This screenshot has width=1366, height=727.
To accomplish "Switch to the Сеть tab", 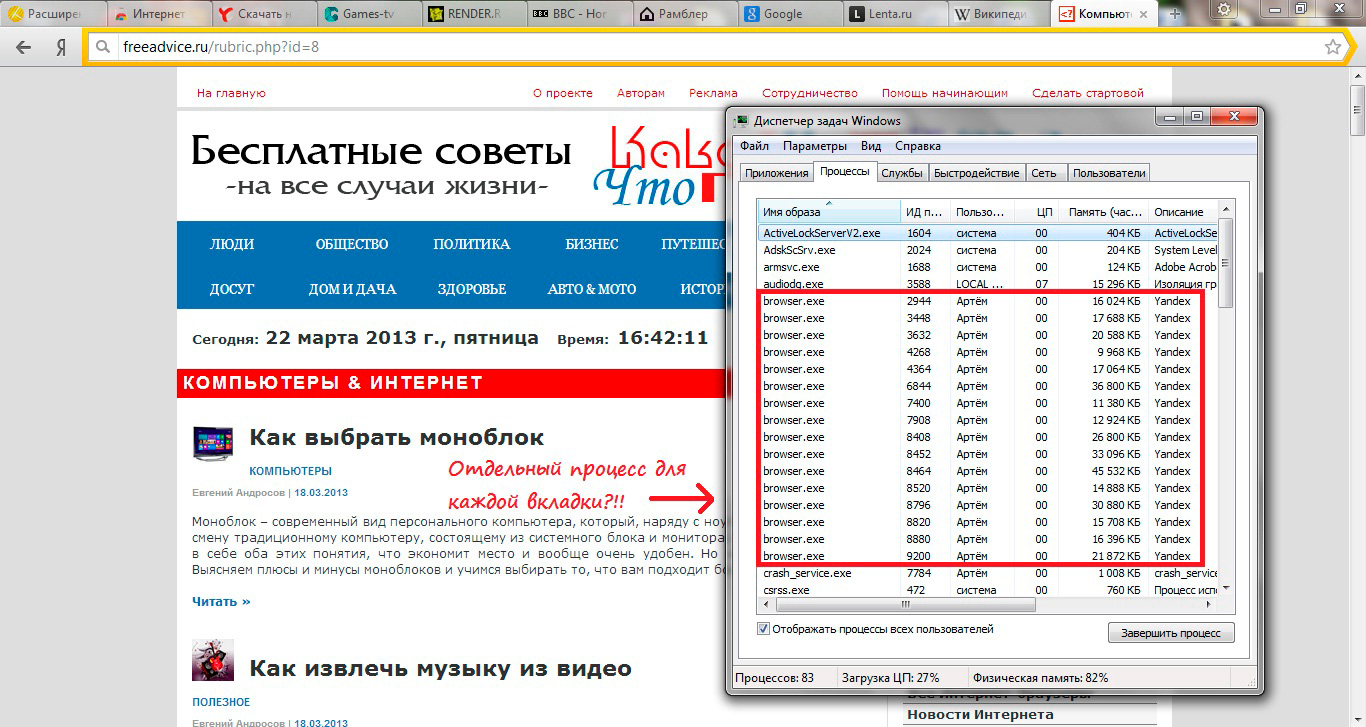I will (x=1044, y=173).
